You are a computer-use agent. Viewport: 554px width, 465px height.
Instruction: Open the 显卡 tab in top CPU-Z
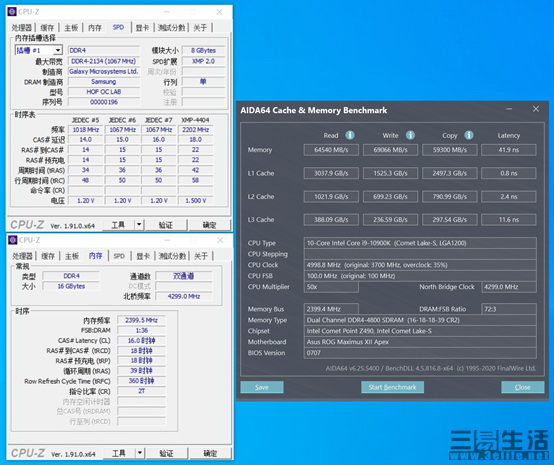tap(142, 28)
